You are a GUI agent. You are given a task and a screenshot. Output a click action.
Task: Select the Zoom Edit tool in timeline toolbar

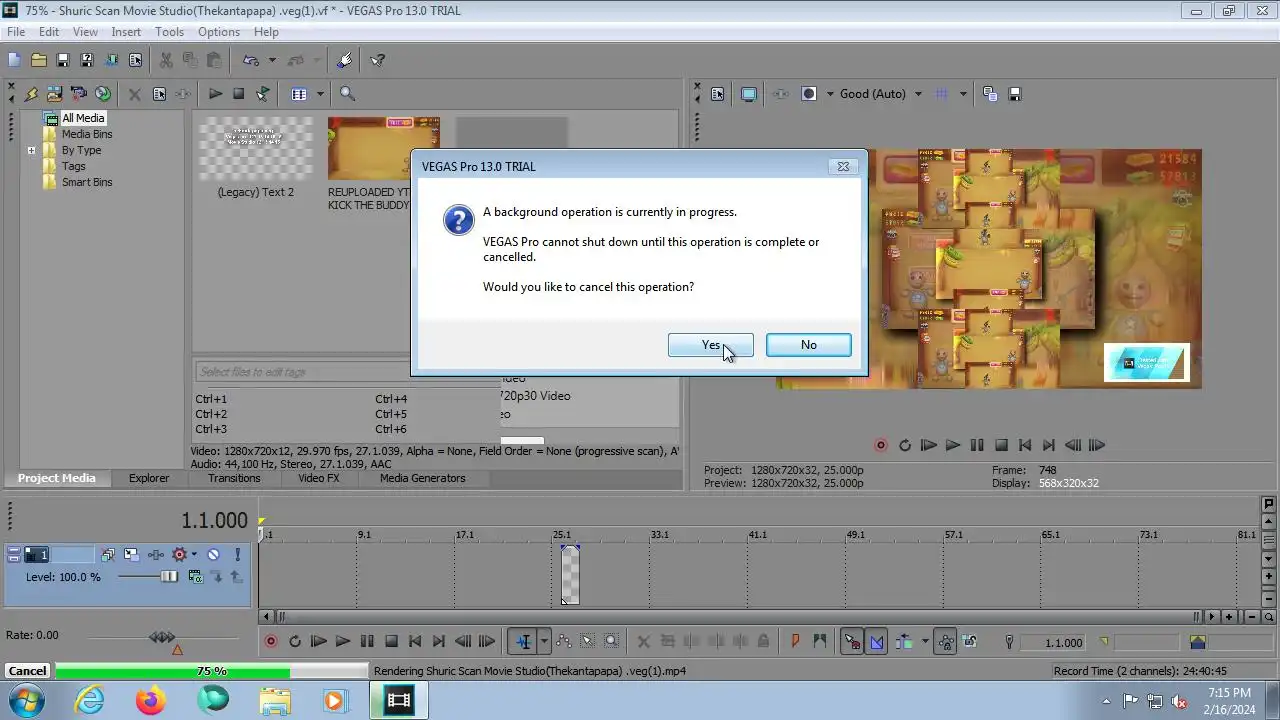612,642
